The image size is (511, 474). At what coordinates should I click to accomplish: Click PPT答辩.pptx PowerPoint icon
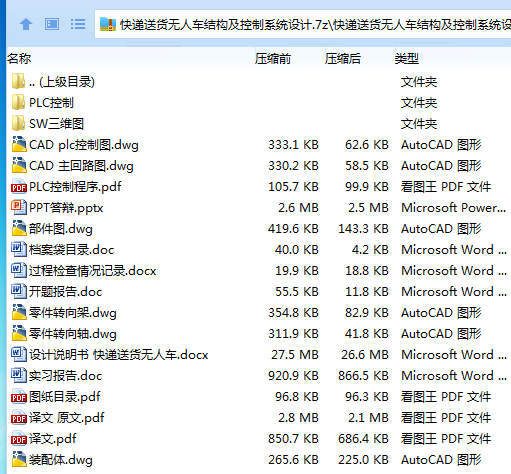(x=19, y=207)
